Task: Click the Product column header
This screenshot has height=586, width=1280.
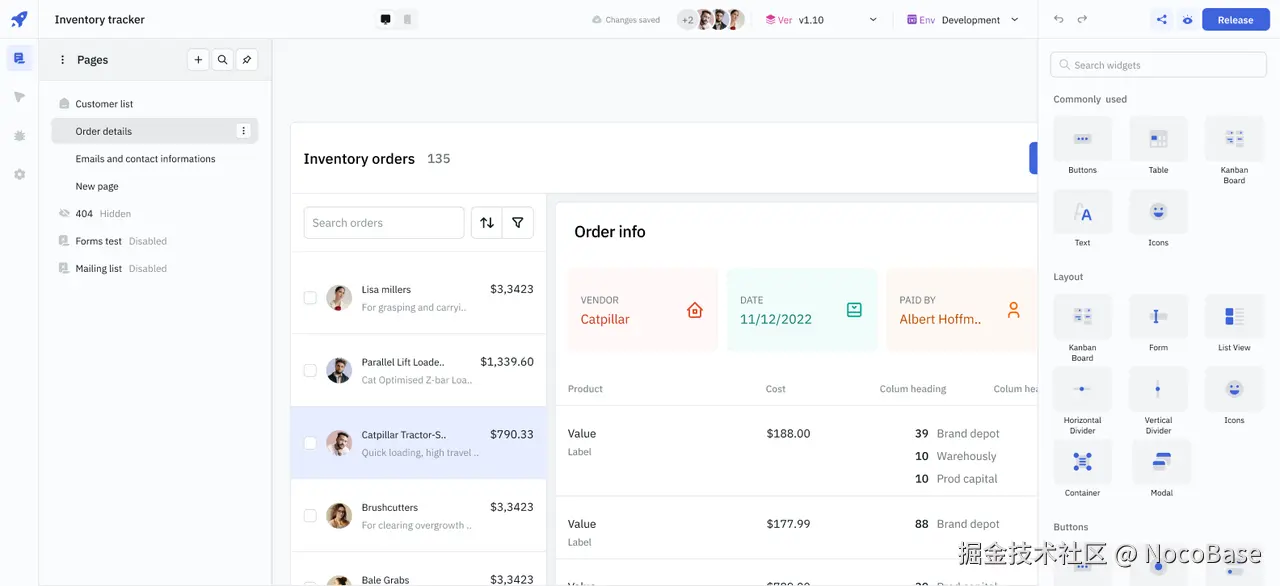Action: [x=585, y=389]
